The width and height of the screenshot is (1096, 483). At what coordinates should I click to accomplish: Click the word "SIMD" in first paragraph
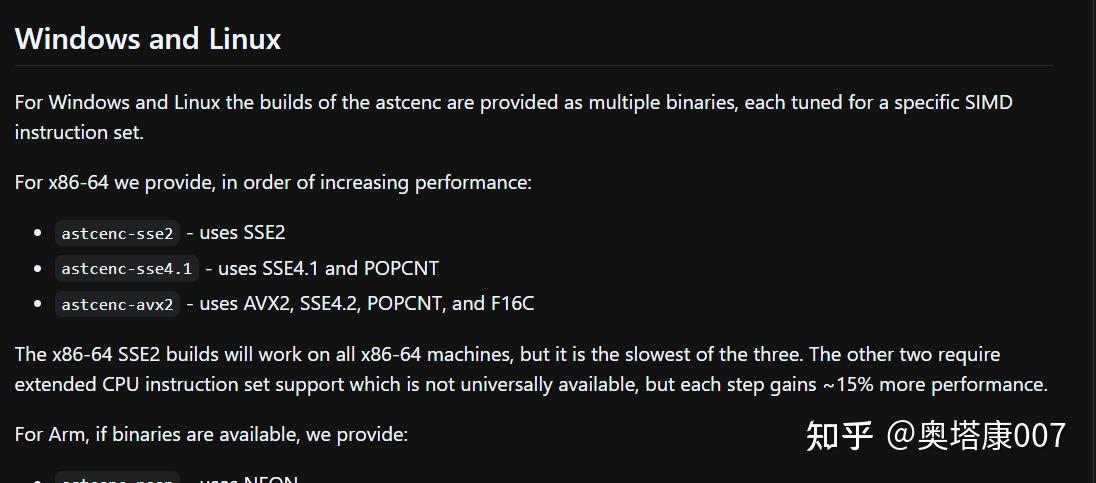tap(985, 103)
